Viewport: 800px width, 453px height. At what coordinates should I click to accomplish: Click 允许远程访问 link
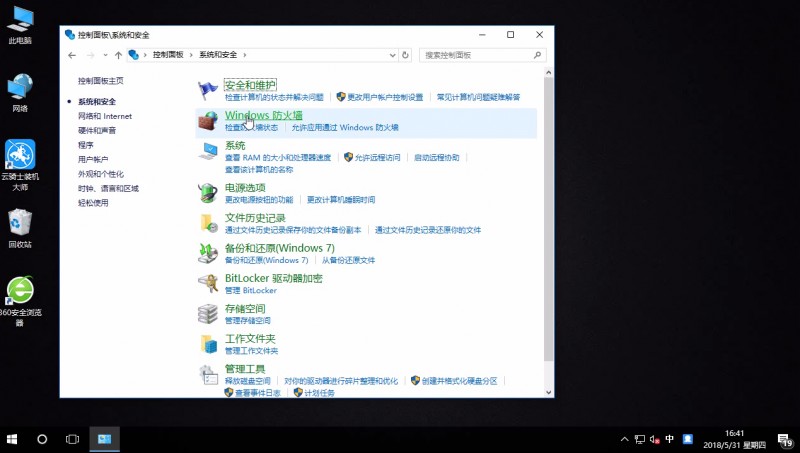[x=378, y=158]
